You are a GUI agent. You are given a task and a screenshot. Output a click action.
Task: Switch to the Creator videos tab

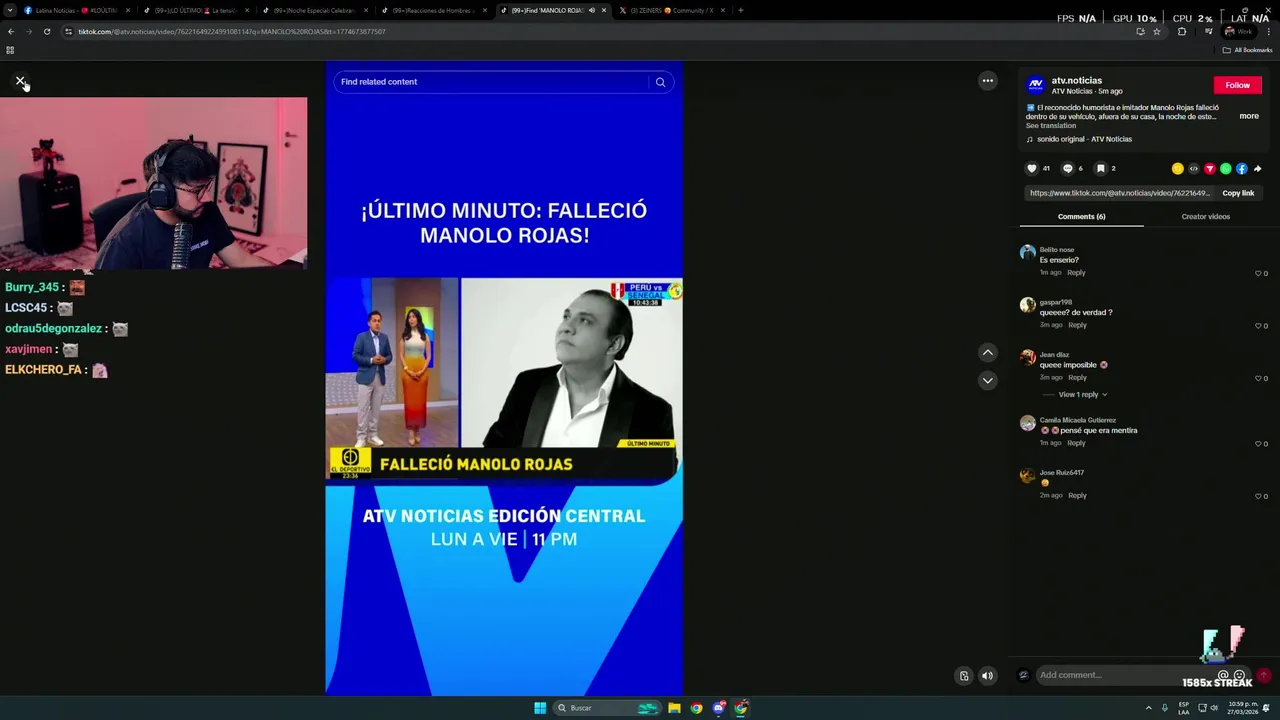(1205, 217)
